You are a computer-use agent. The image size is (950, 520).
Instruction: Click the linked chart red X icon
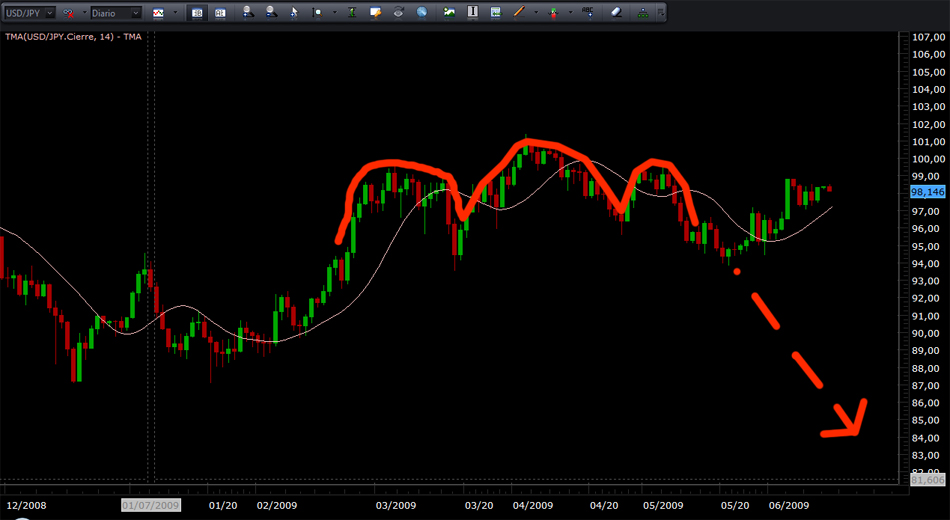[69, 14]
